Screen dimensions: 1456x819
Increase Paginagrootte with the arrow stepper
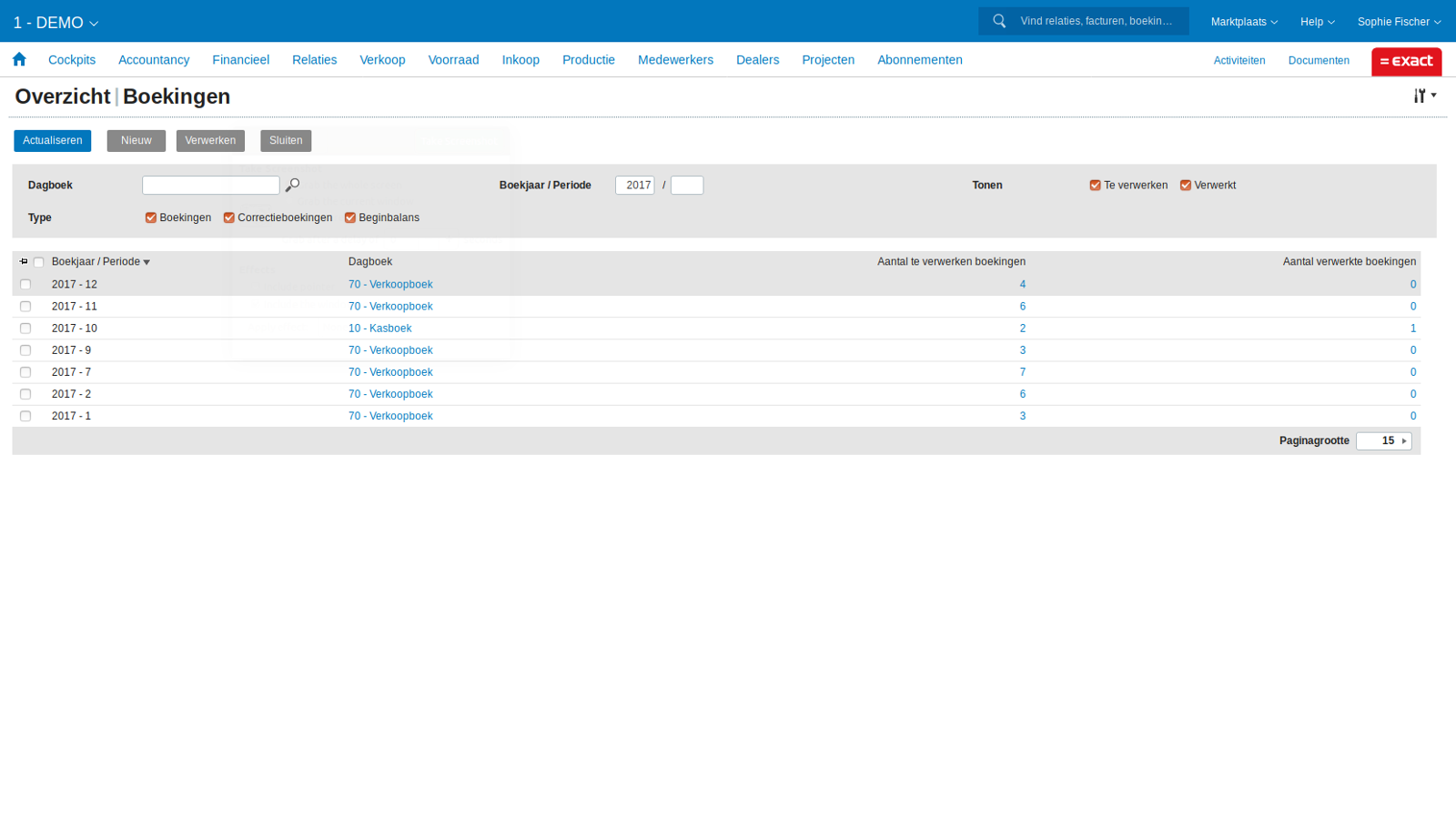point(1404,440)
